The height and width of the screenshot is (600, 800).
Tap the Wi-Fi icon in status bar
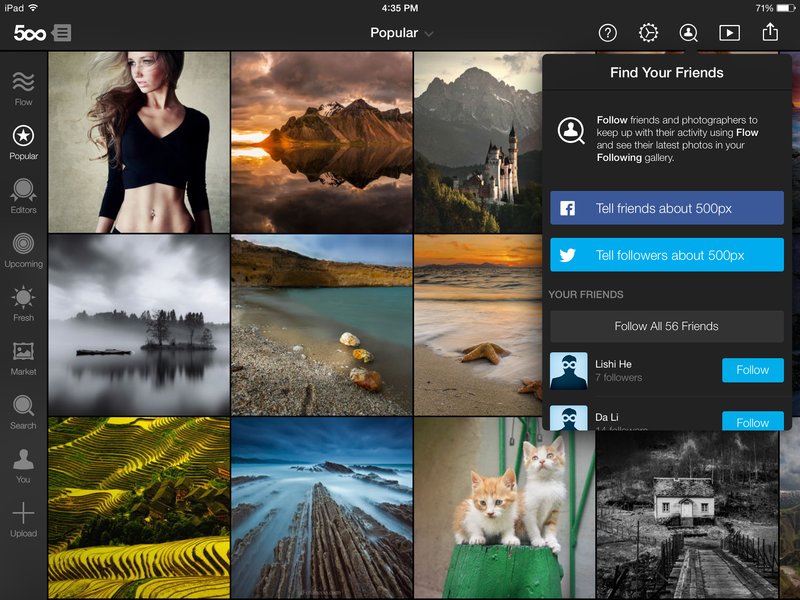coord(33,8)
